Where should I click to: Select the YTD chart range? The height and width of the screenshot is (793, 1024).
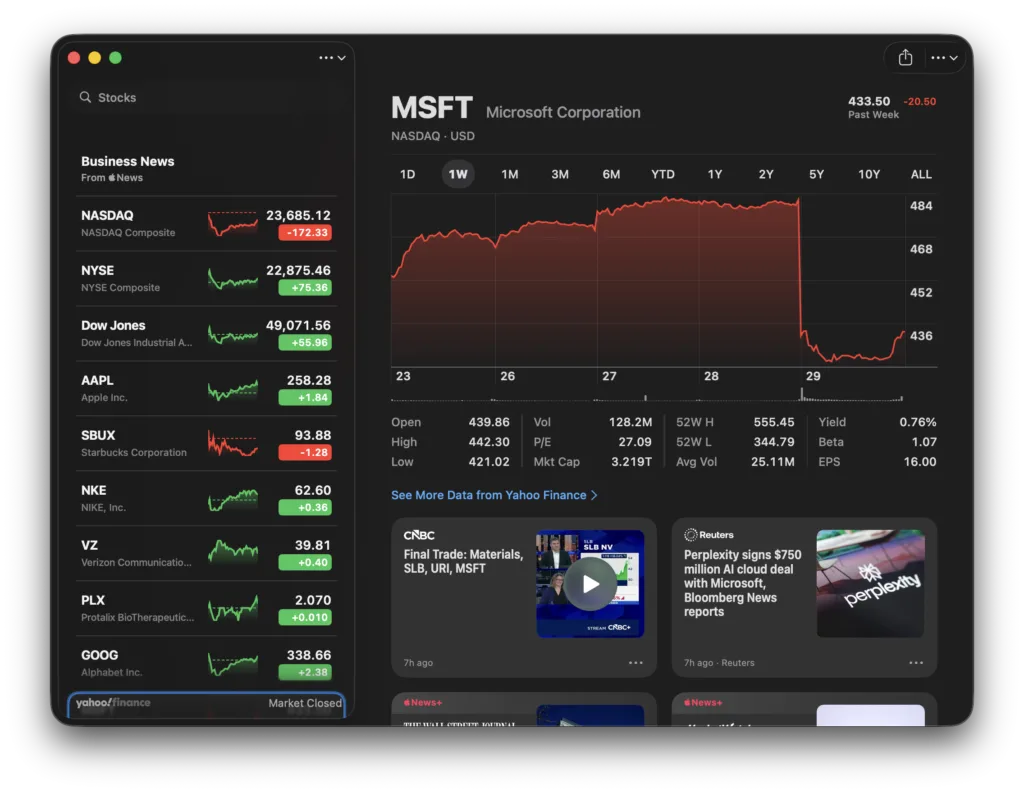click(x=663, y=174)
